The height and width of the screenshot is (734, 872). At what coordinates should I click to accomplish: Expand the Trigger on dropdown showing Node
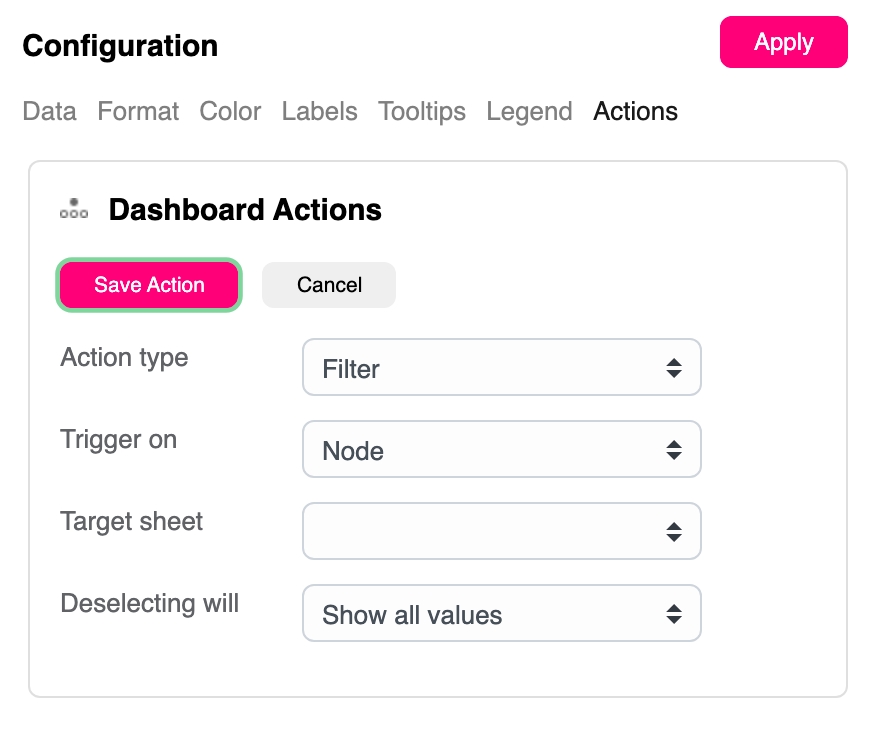pos(501,450)
